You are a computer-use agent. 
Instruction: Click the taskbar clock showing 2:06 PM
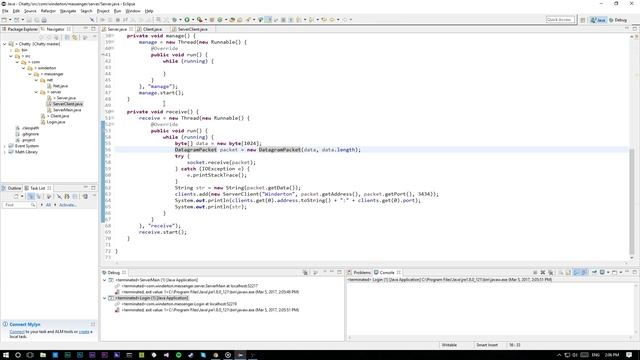coord(612,355)
